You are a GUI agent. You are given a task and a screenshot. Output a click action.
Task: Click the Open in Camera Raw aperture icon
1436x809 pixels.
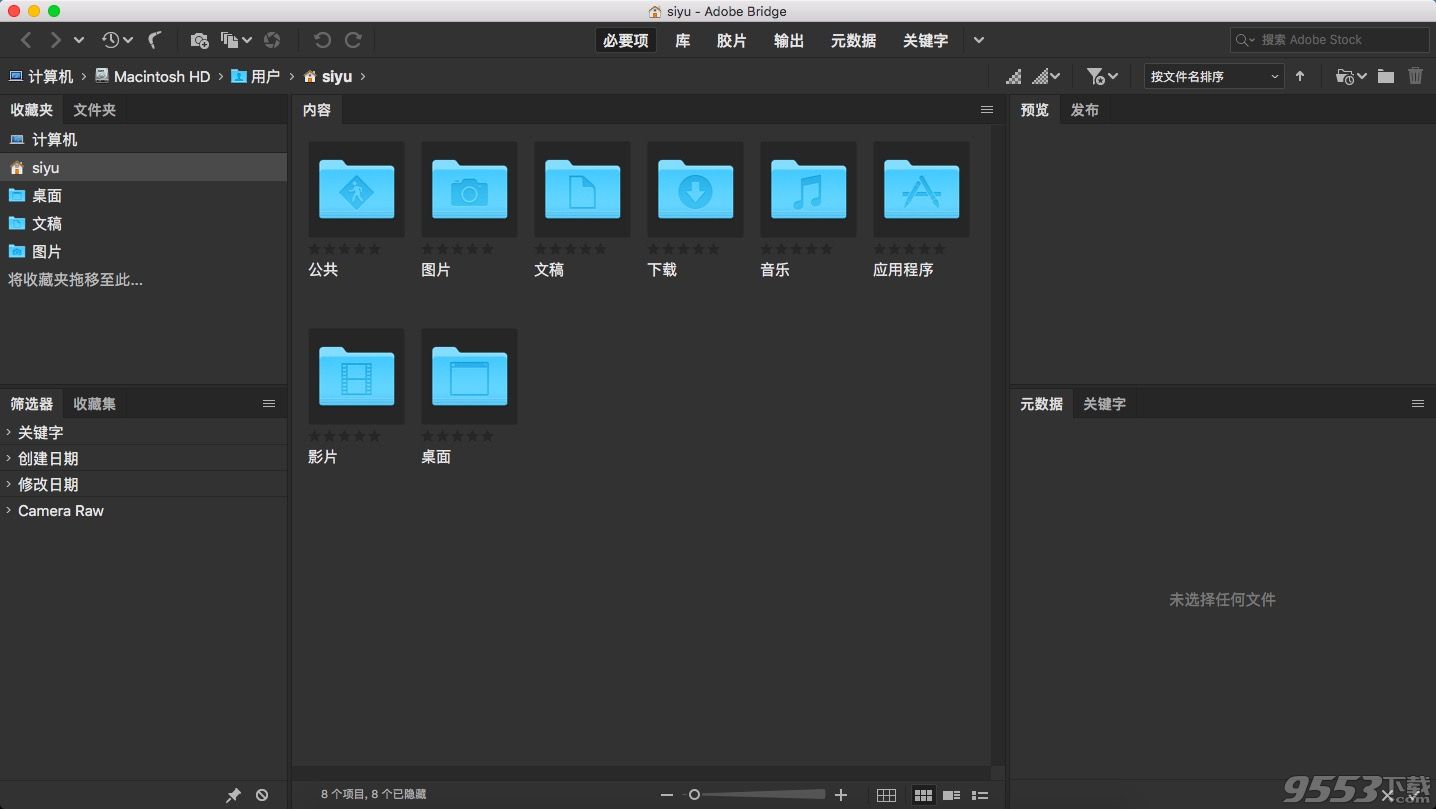click(272, 40)
